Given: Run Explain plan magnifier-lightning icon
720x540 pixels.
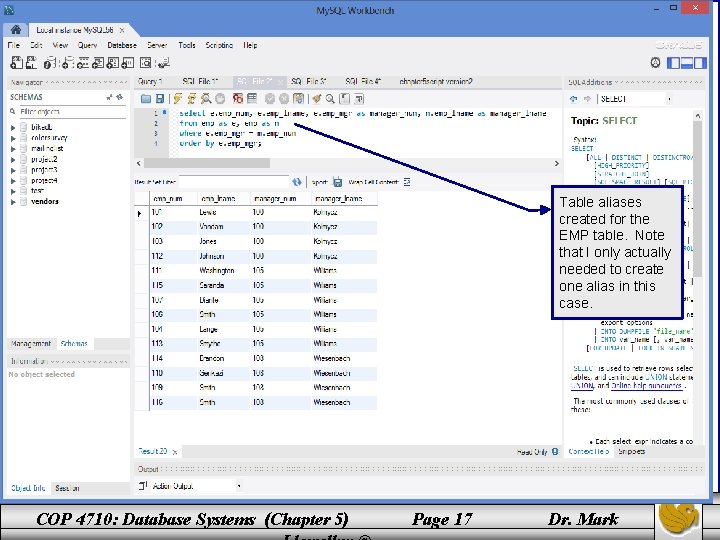Looking at the screenshot, I should pos(206,99).
